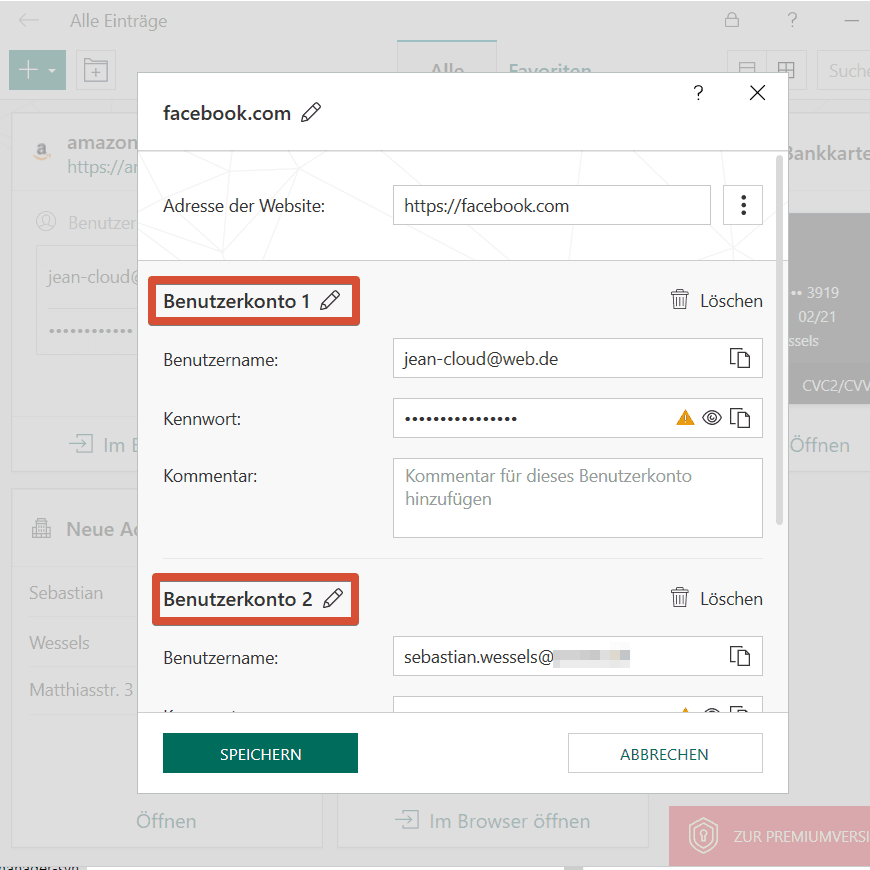Click the Wessels surname text
The height and width of the screenshot is (870, 870).
[x=59, y=643]
